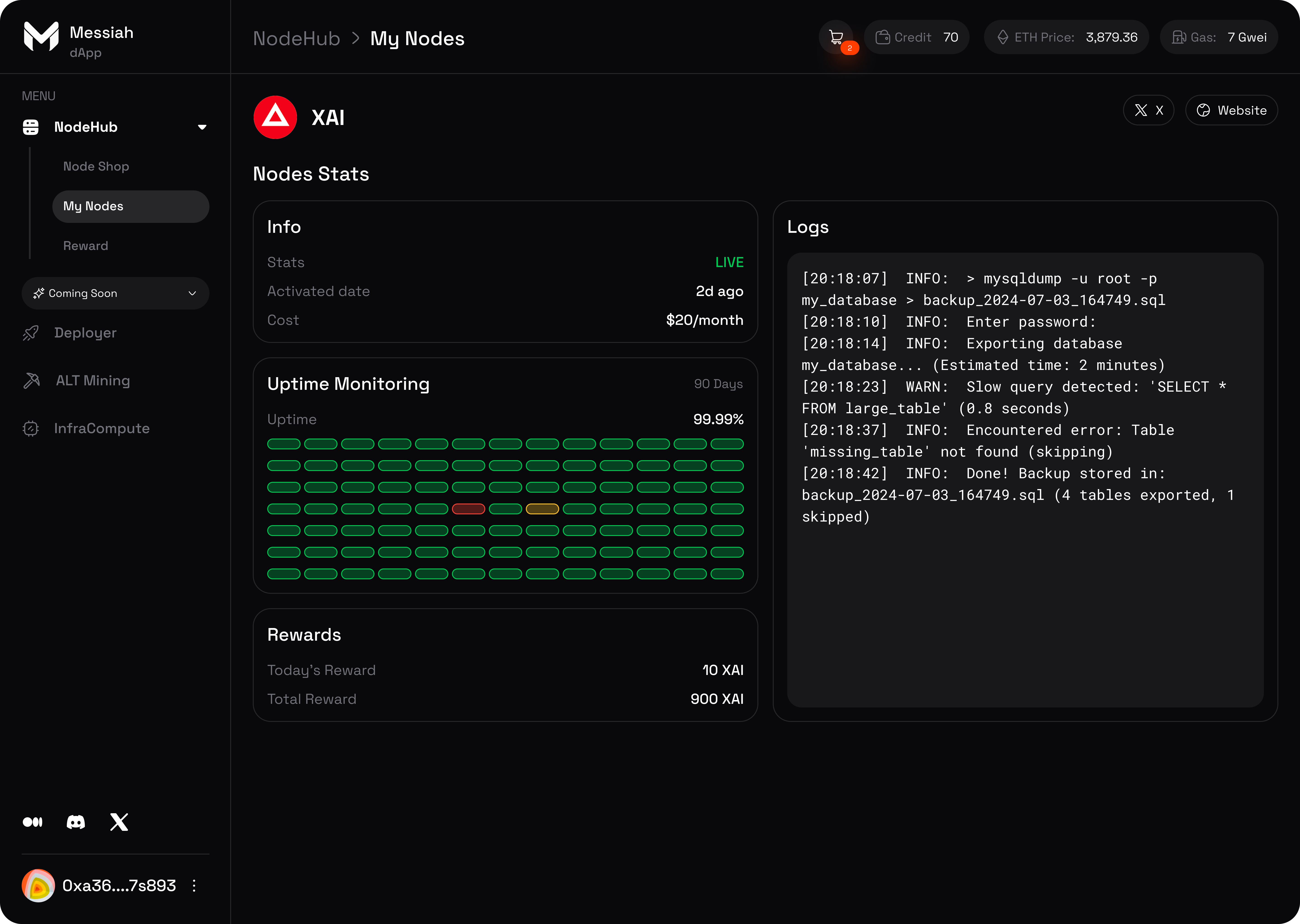This screenshot has height=924, width=1300.
Task: Click the 900 XAI total reward
Action: (x=717, y=699)
